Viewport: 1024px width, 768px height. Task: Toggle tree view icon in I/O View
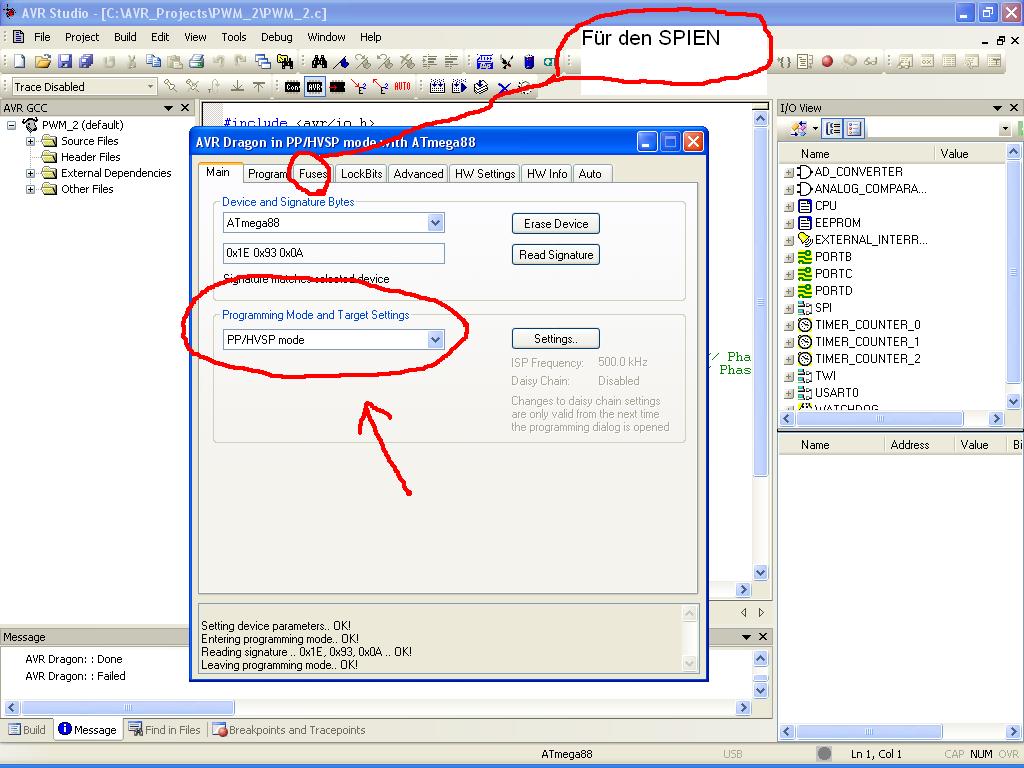[x=833, y=129]
